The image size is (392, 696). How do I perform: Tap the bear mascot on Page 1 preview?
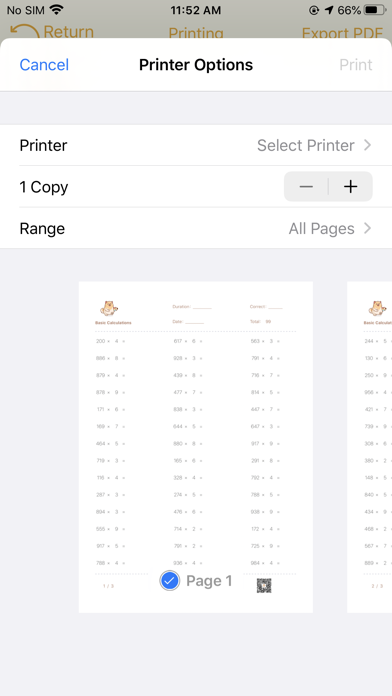click(x=109, y=308)
